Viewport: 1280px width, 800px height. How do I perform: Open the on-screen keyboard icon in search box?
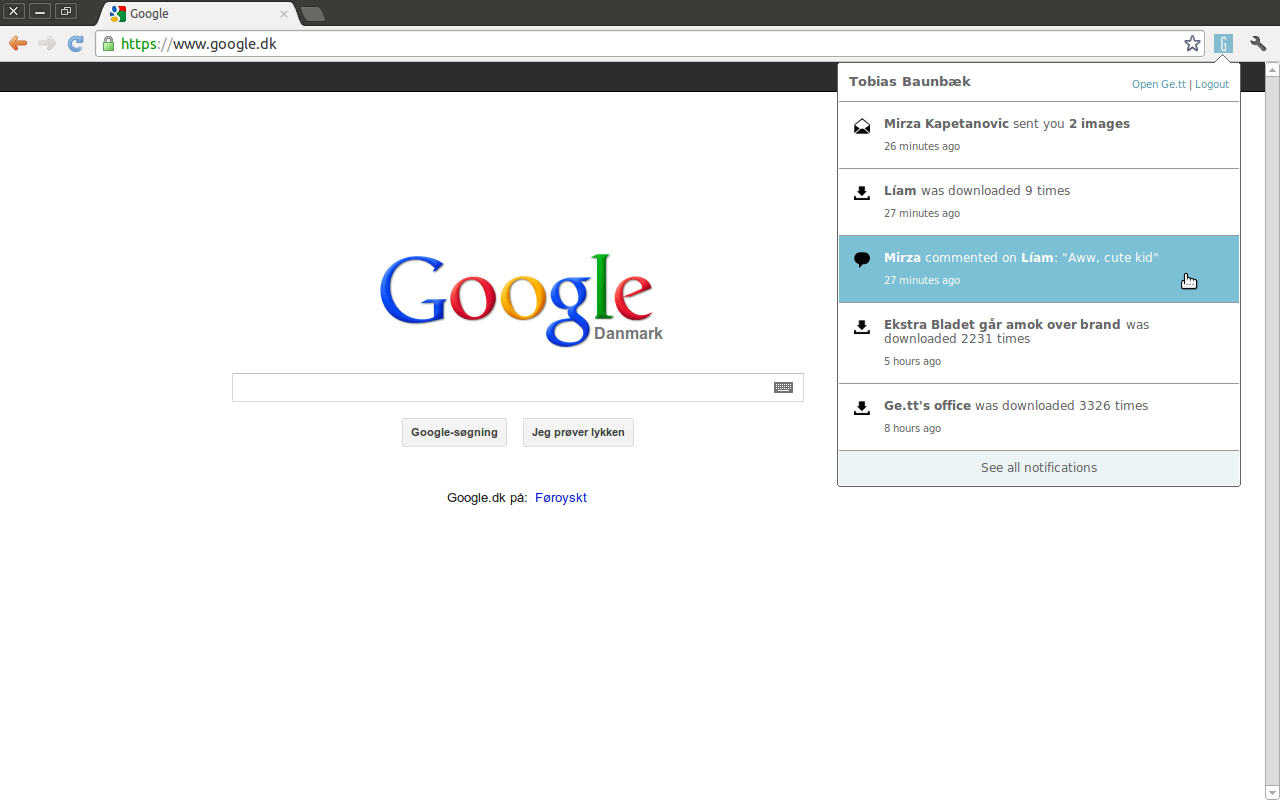pyautogui.click(x=783, y=387)
